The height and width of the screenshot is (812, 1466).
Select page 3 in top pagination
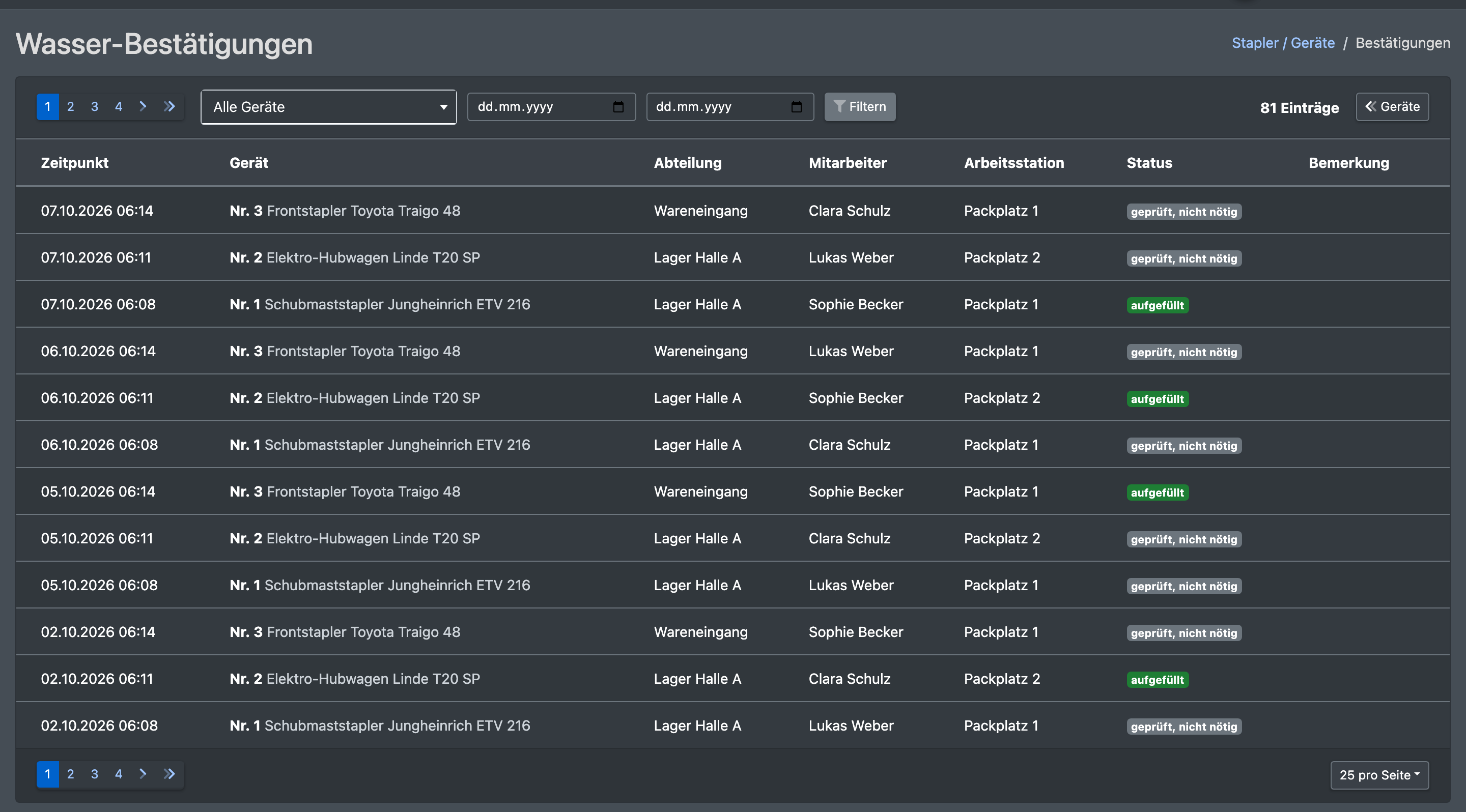(x=95, y=106)
